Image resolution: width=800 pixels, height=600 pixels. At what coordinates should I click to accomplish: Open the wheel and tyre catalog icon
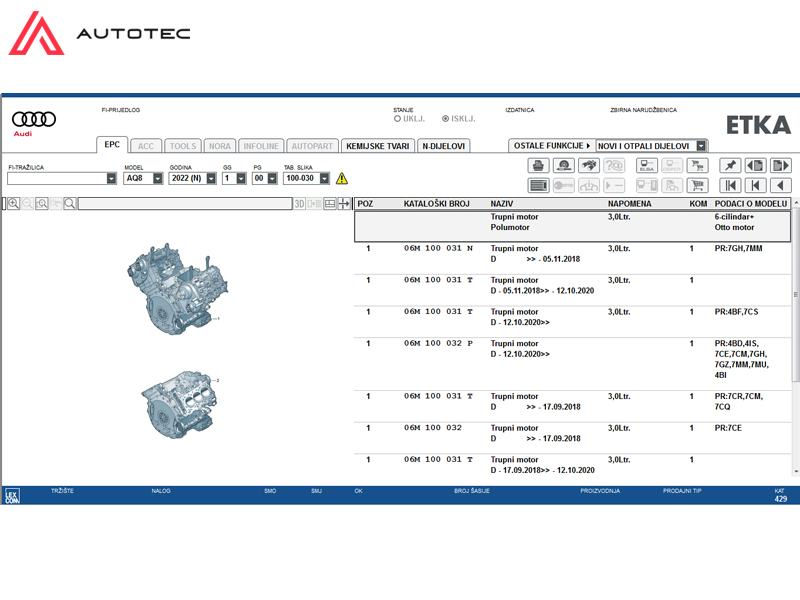(x=564, y=165)
